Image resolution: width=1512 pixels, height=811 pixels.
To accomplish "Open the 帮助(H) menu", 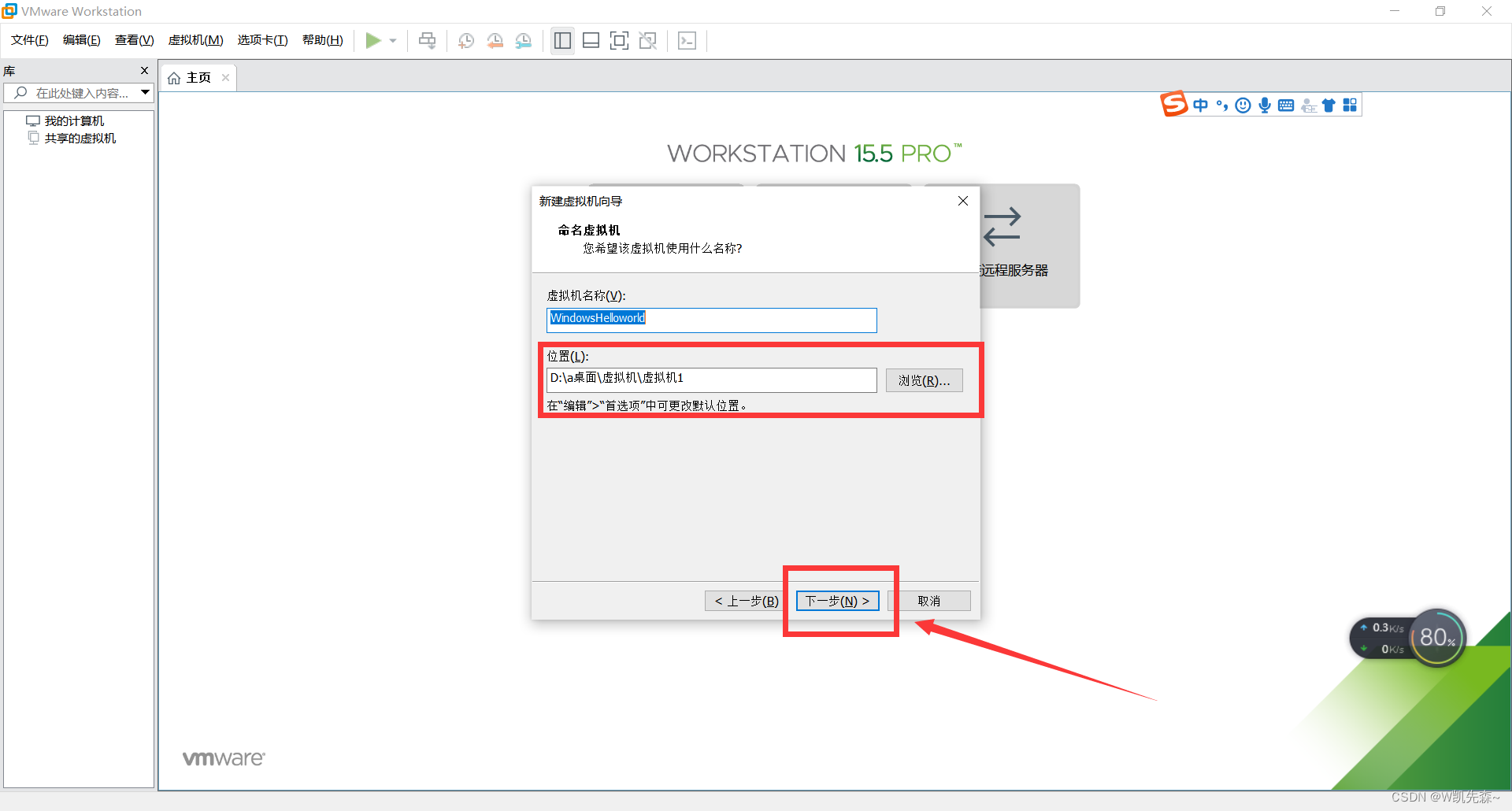I will click(323, 40).
